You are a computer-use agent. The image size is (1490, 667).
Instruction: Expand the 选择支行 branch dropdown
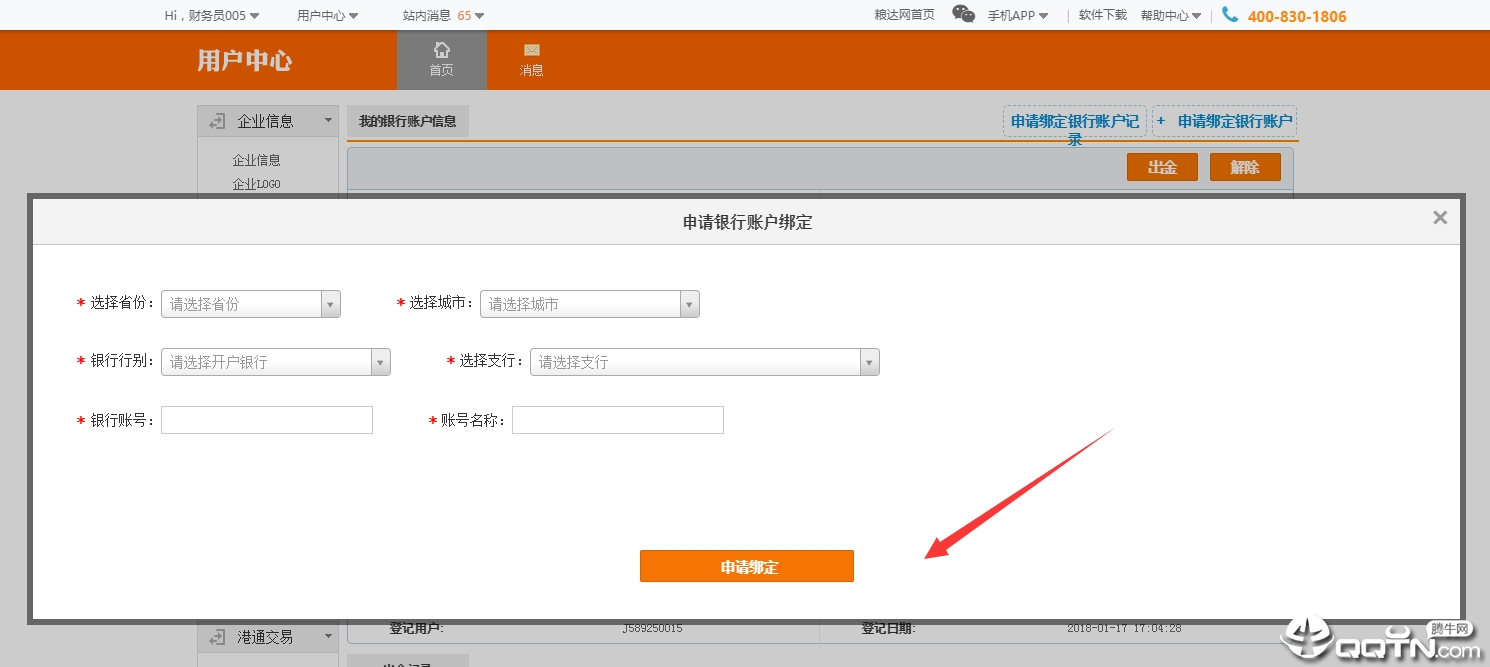pos(704,362)
